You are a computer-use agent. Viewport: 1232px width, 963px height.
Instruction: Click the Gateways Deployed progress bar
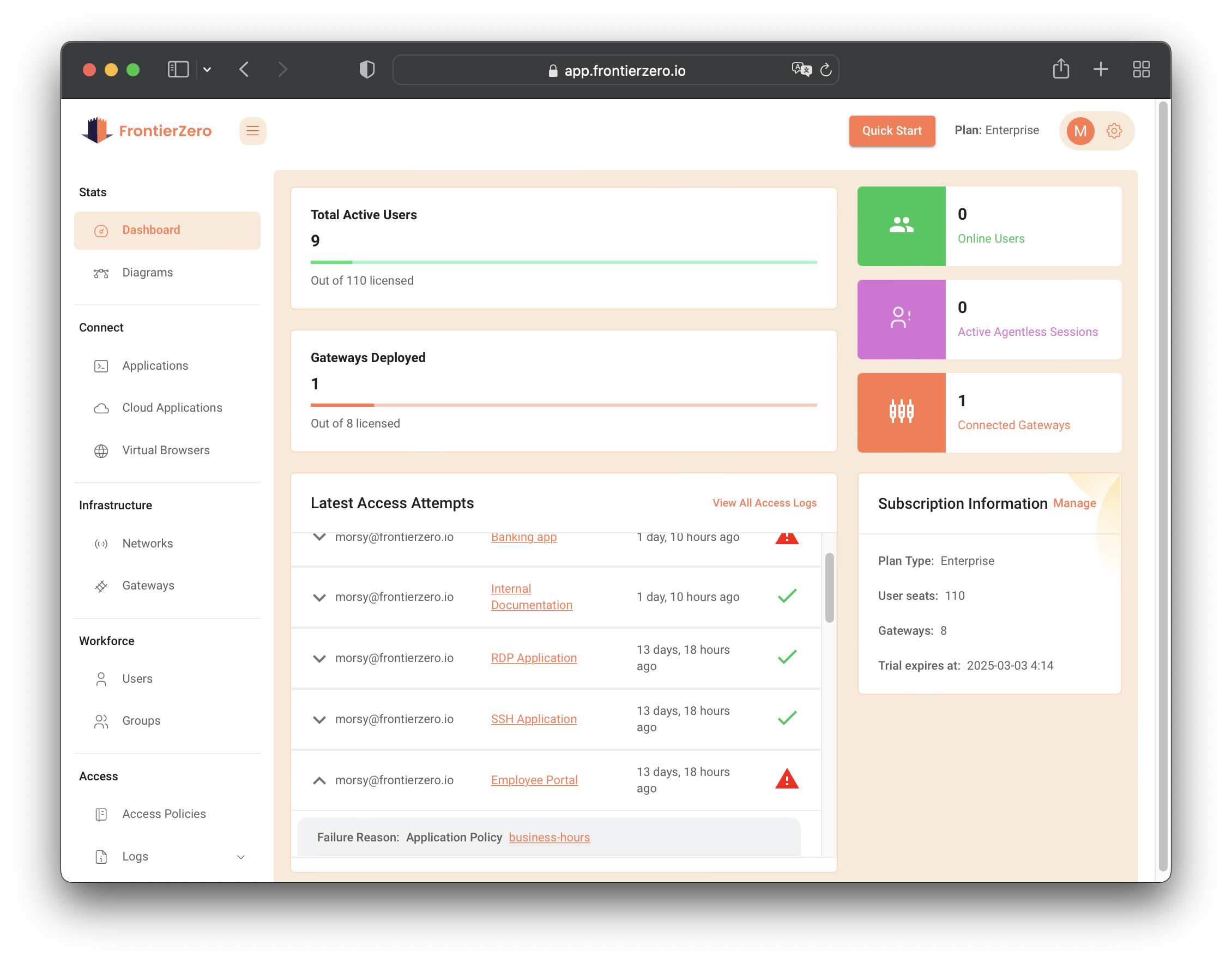[x=564, y=405]
